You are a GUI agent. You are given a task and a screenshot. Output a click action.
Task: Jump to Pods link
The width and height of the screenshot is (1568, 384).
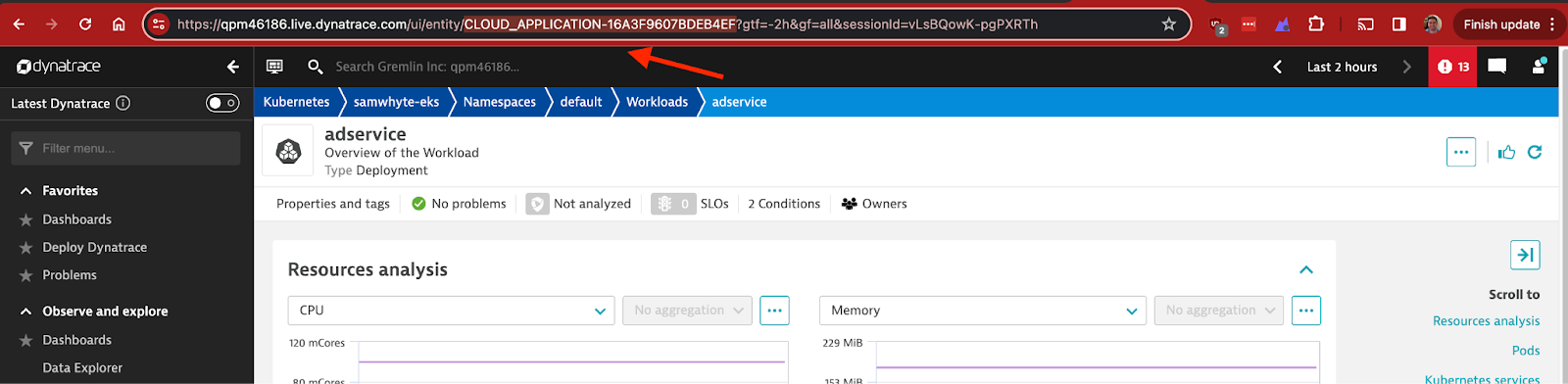[x=1525, y=351]
